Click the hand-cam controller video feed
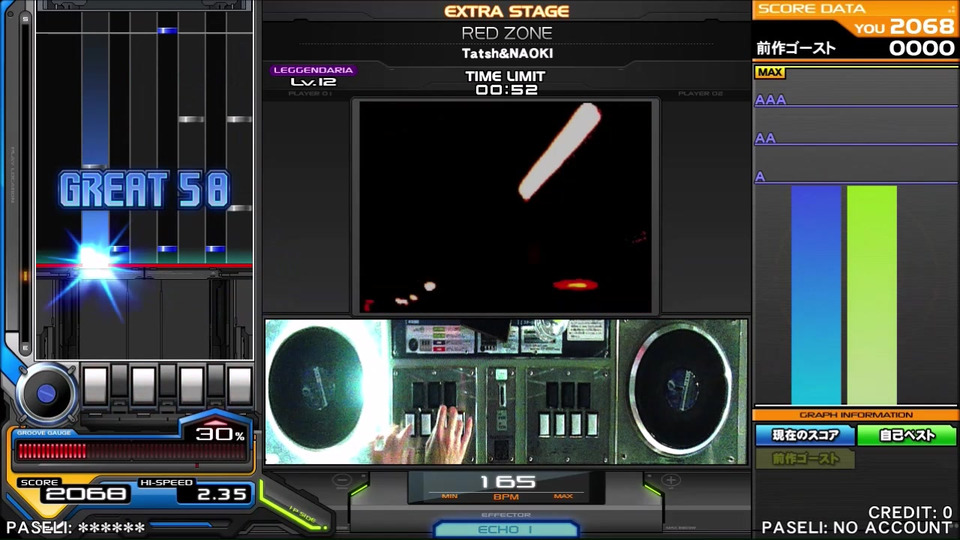The image size is (960, 540). [x=506, y=391]
